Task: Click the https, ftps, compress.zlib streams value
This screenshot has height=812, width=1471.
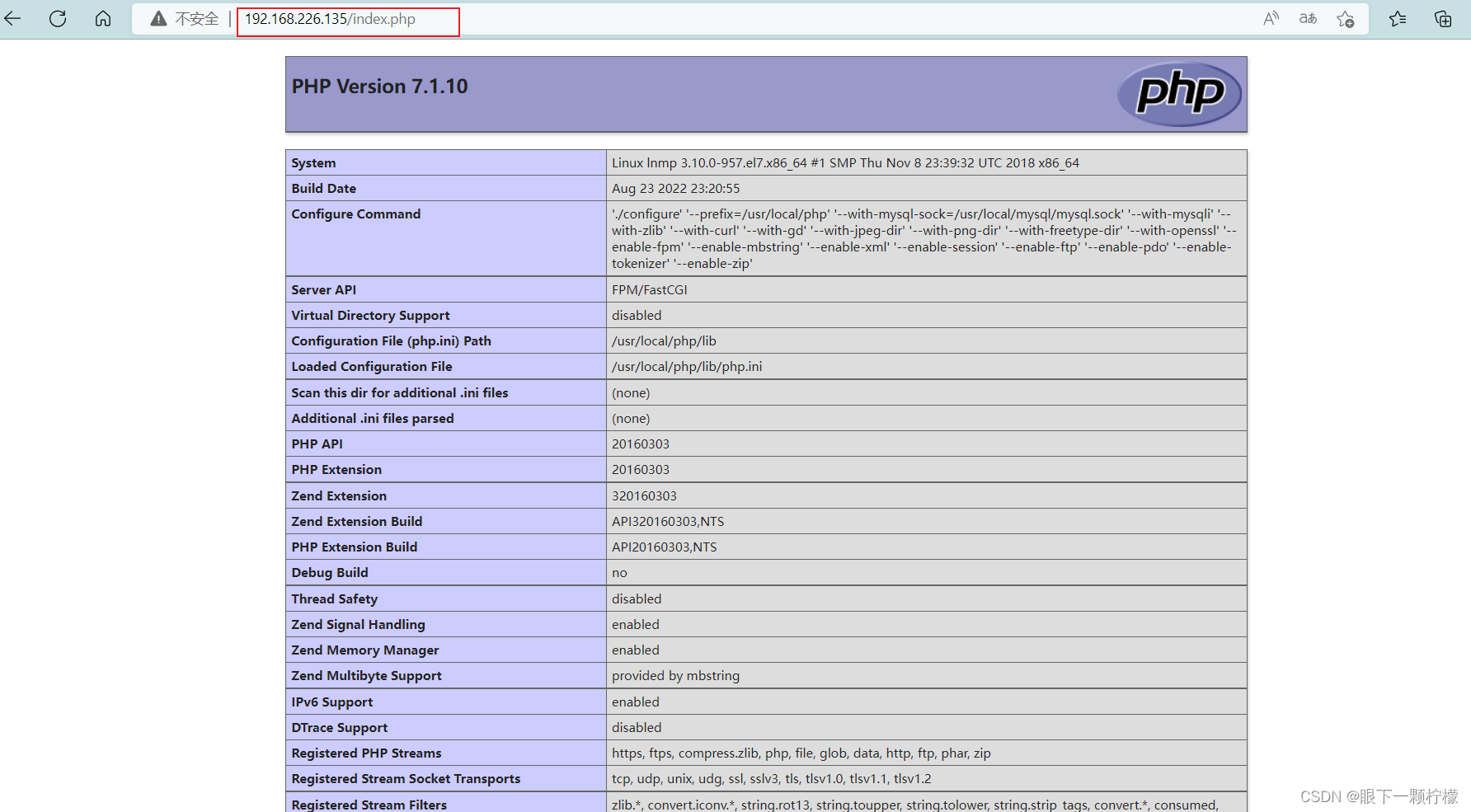Action: (801, 753)
